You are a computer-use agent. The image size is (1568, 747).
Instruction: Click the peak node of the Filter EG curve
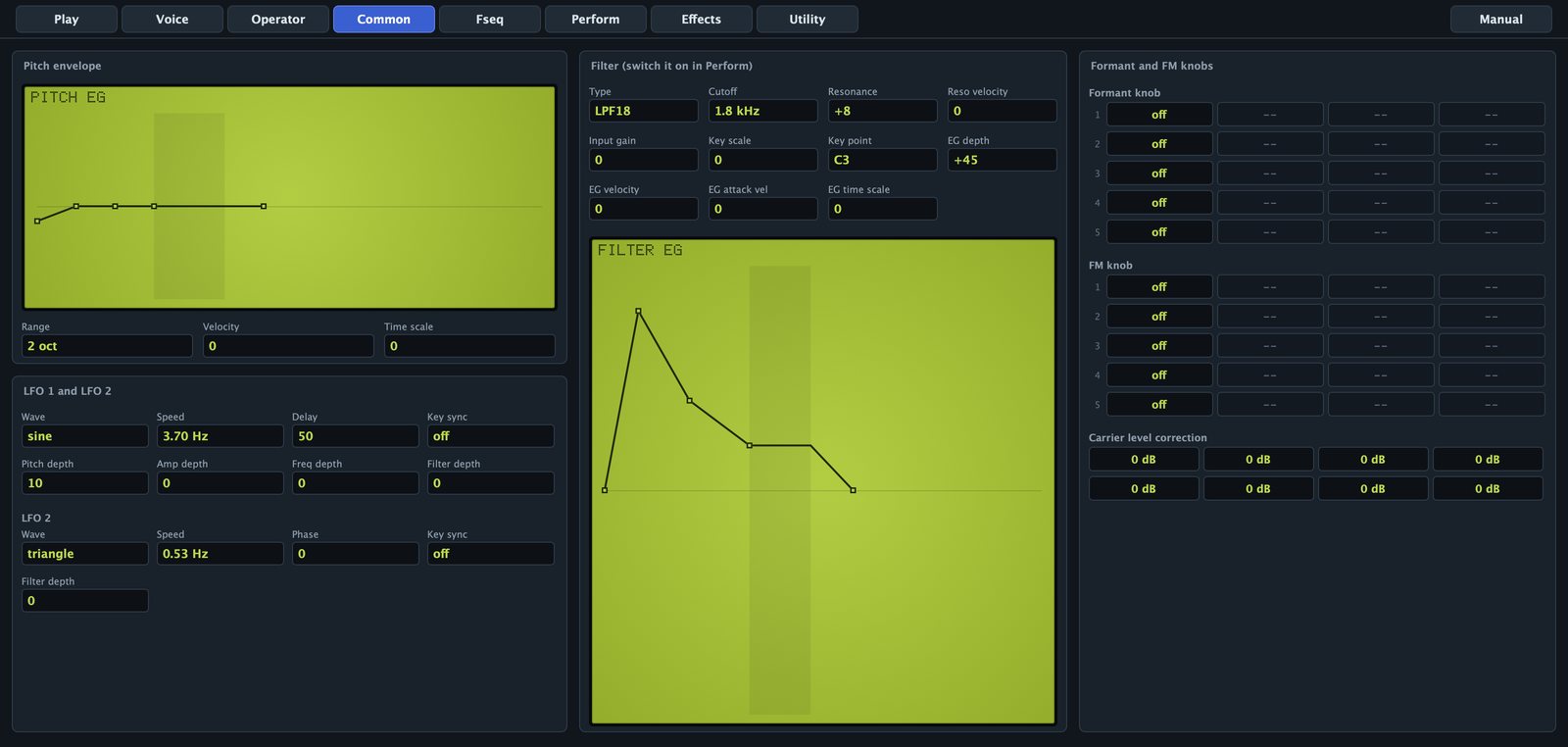pos(638,312)
